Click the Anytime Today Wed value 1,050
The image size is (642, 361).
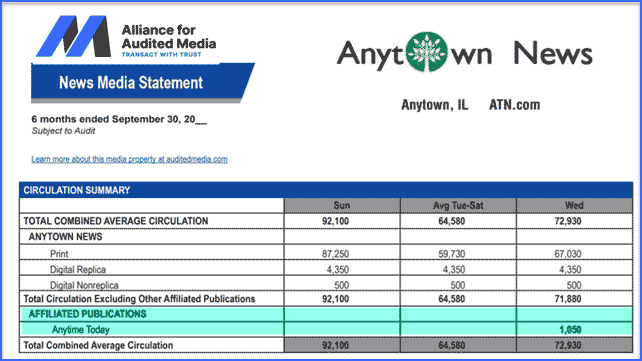click(x=570, y=329)
